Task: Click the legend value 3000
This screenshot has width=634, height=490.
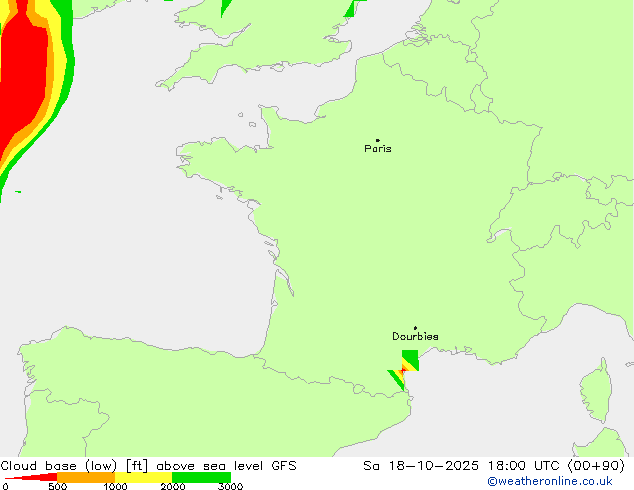Action: (x=230, y=486)
